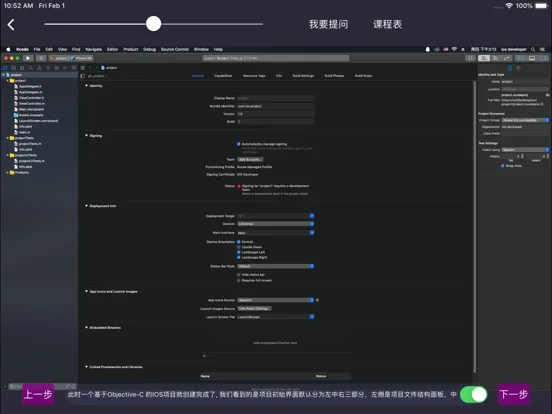The width and height of the screenshot is (552, 414).
Task: Open the Issue navigator warning icon
Action: (39, 68)
